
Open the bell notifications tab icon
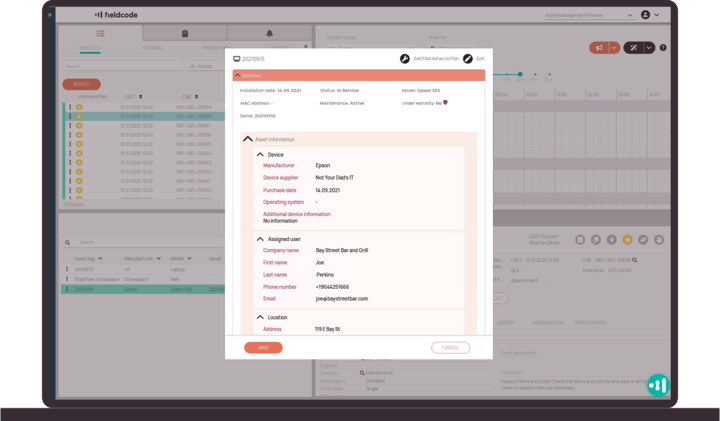click(x=269, y=34)
